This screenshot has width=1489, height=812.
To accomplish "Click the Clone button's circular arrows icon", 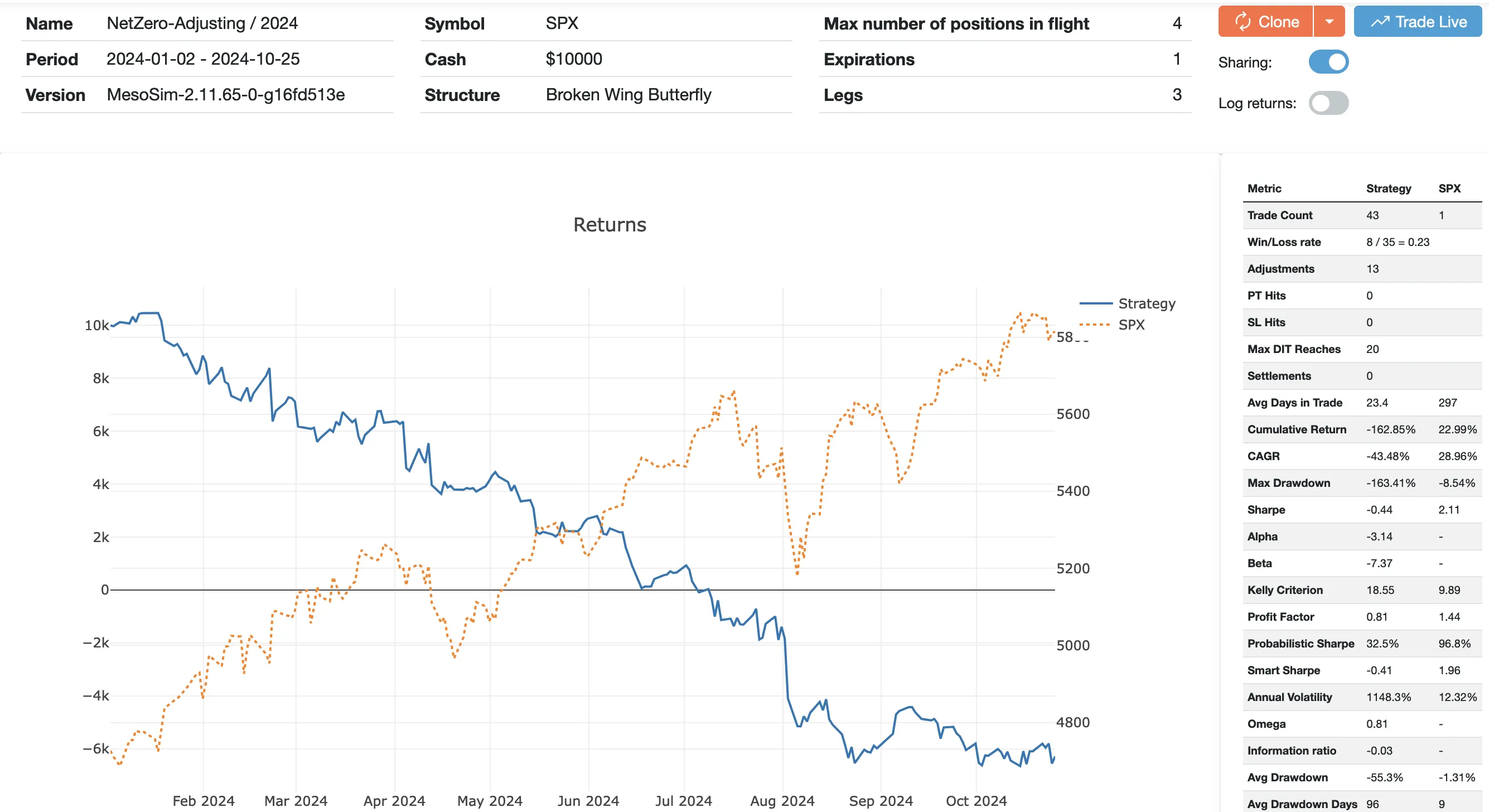I will coord(1243,22).
